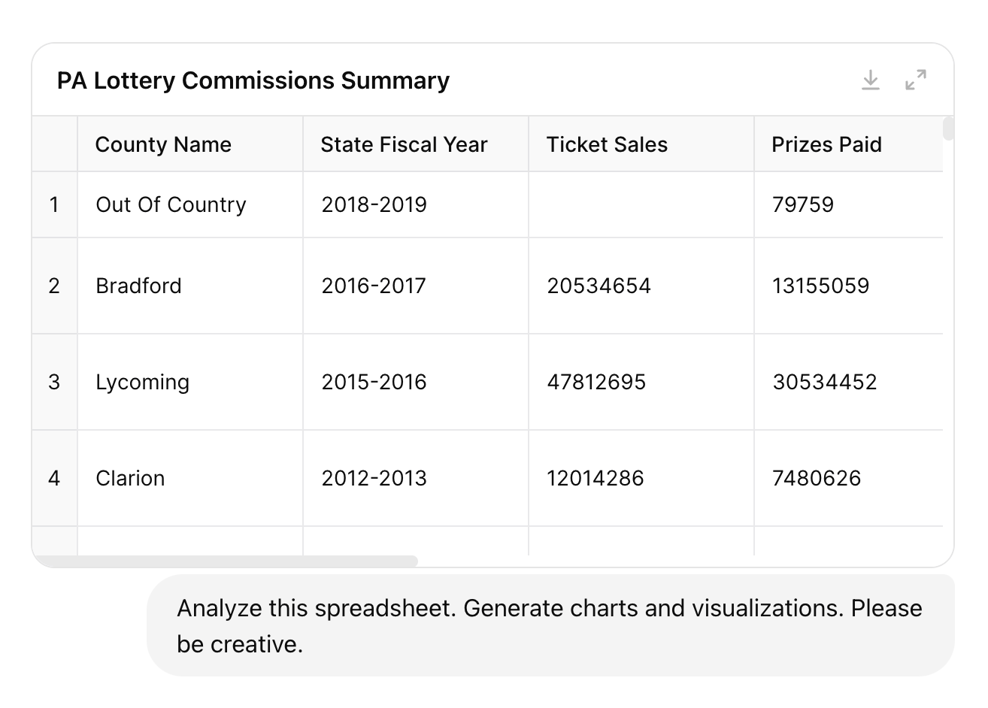Viewport: 988px width, 708px height.
Task: Click the download icon to export the spreadsheet
Action: click(871, 80)
